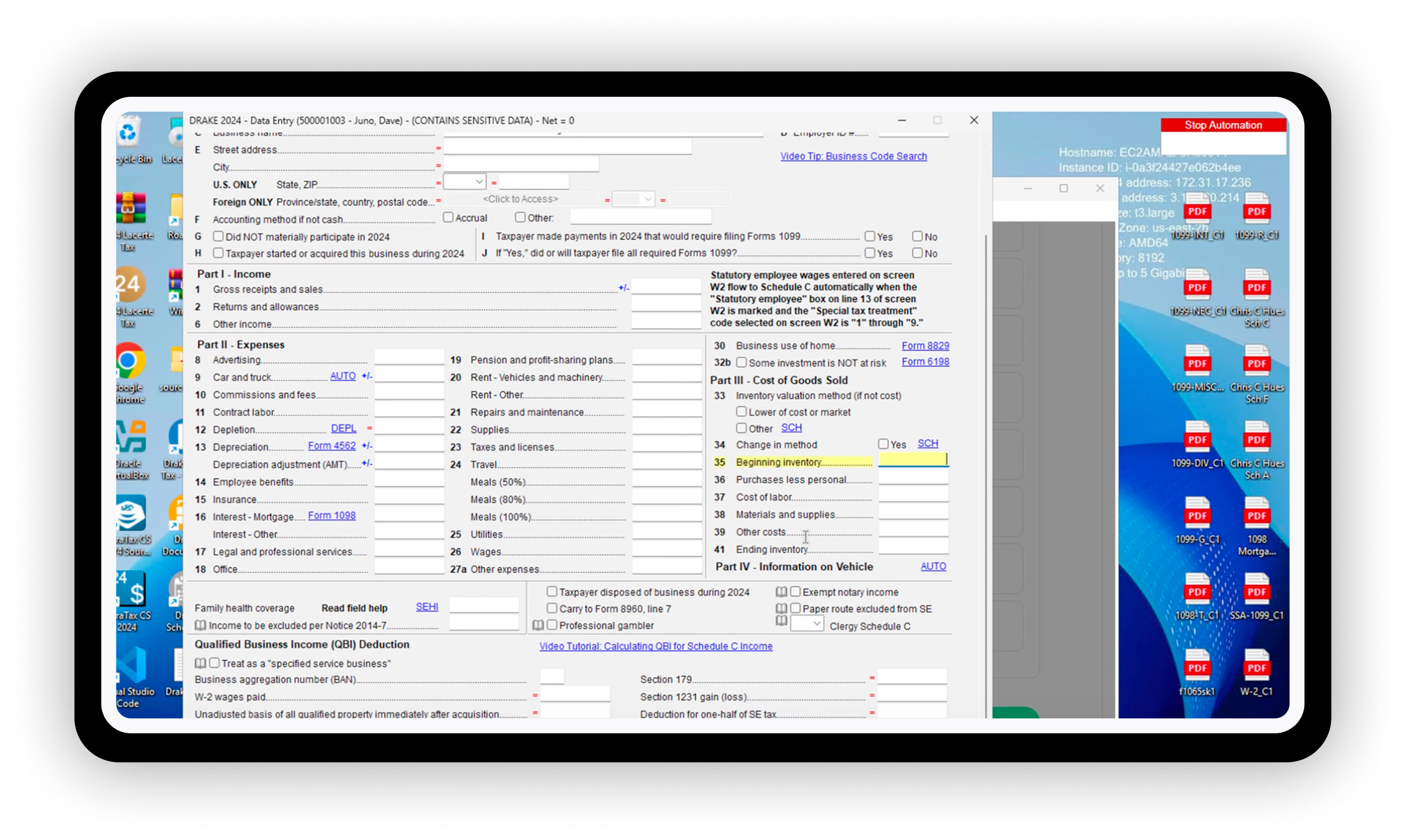Open the Form 8829 link
1406x840 pixels.
(x=925, y=346)
